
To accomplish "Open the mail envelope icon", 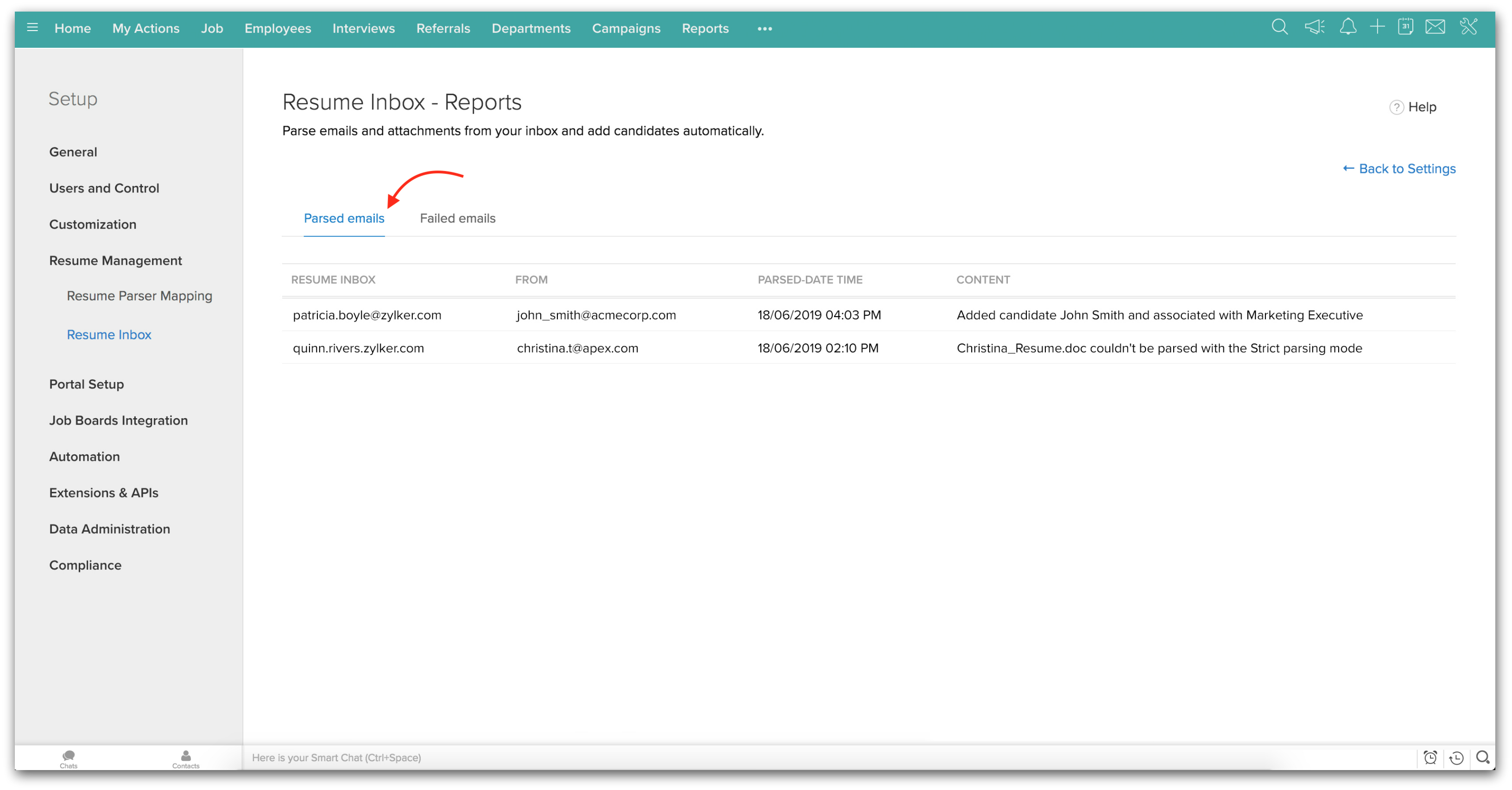I will click(x=1435, y=27).
